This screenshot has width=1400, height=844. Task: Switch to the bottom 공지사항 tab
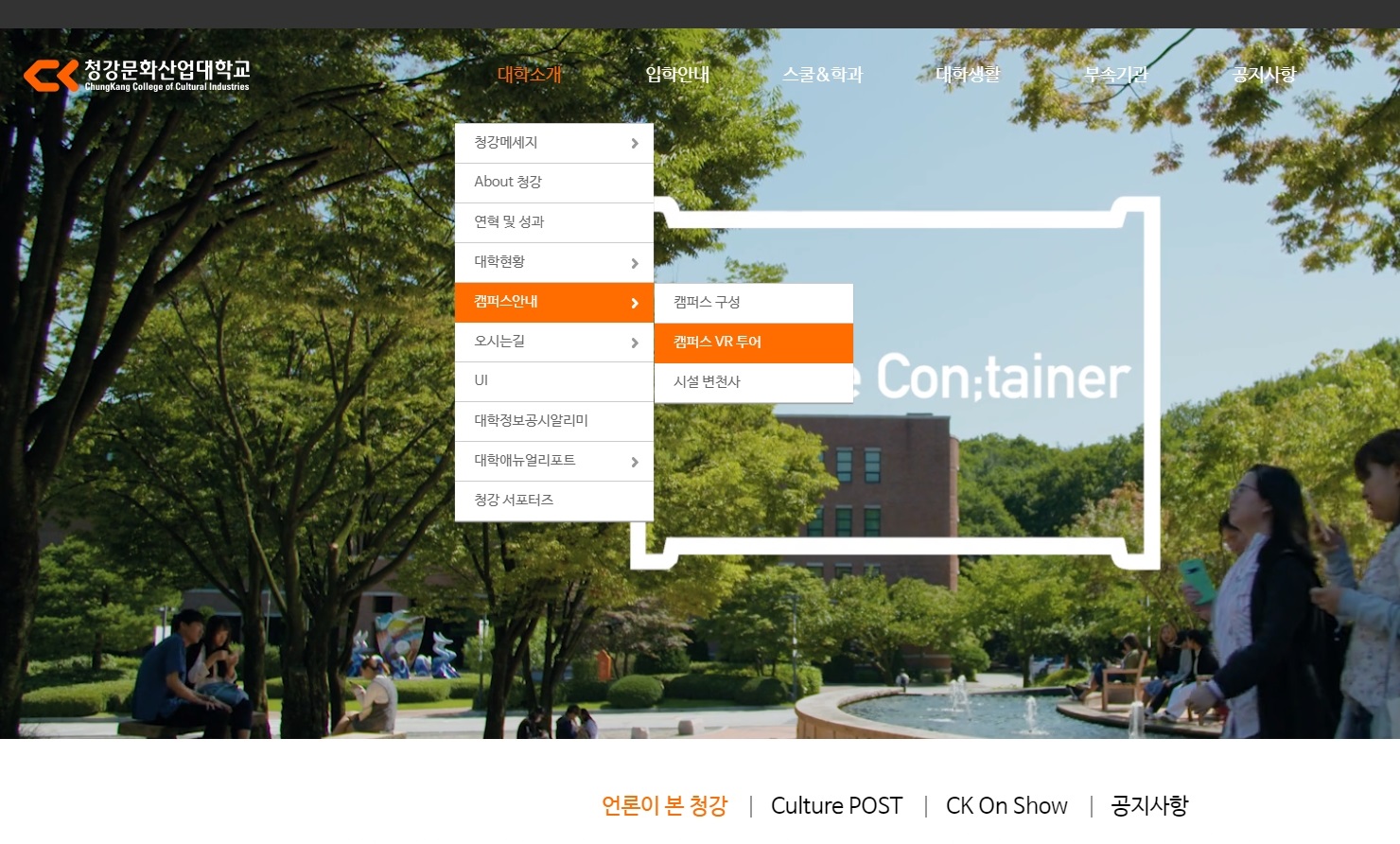click(1149, 806)
